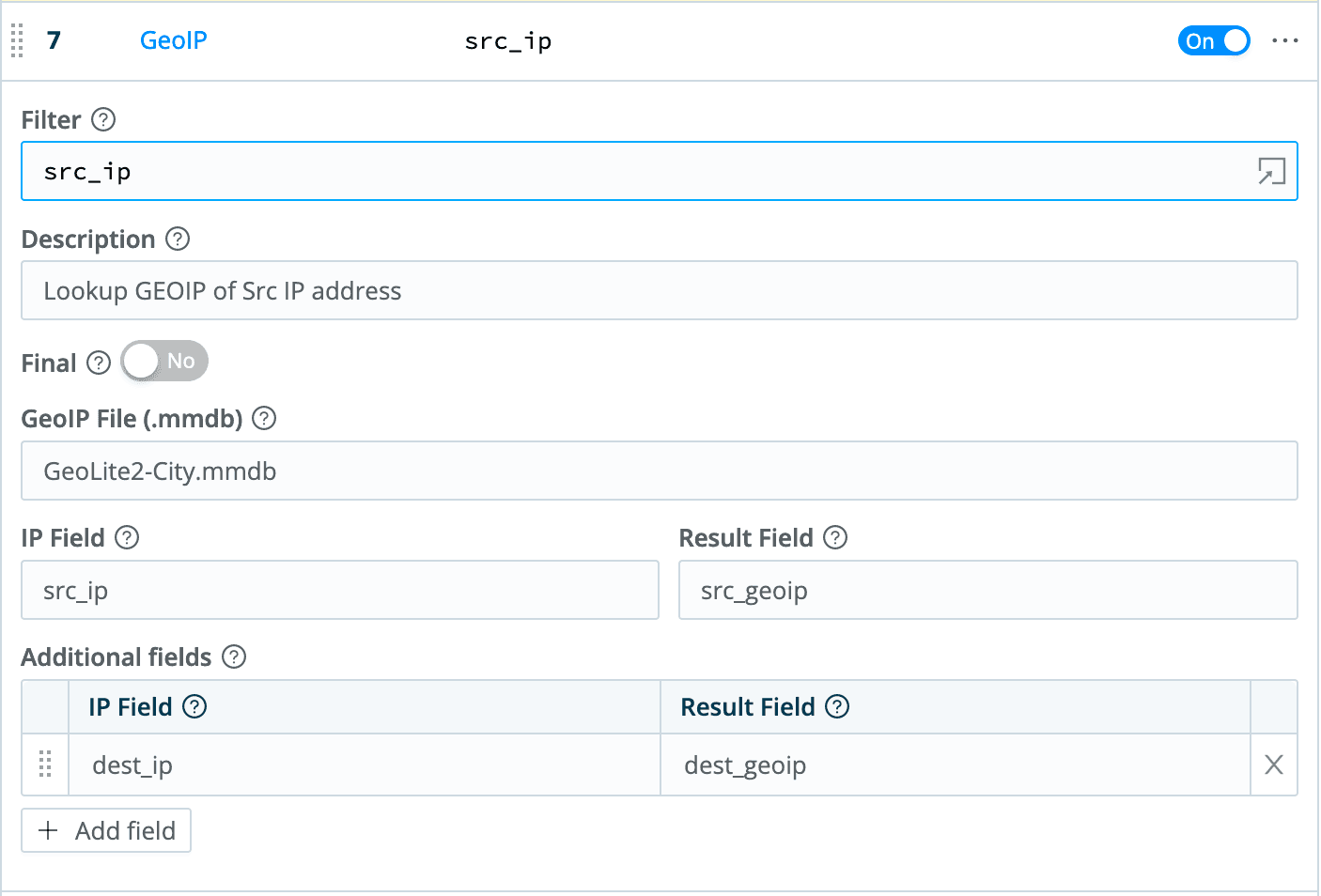Open help on the table's IP Field header

tap(194, 706)
